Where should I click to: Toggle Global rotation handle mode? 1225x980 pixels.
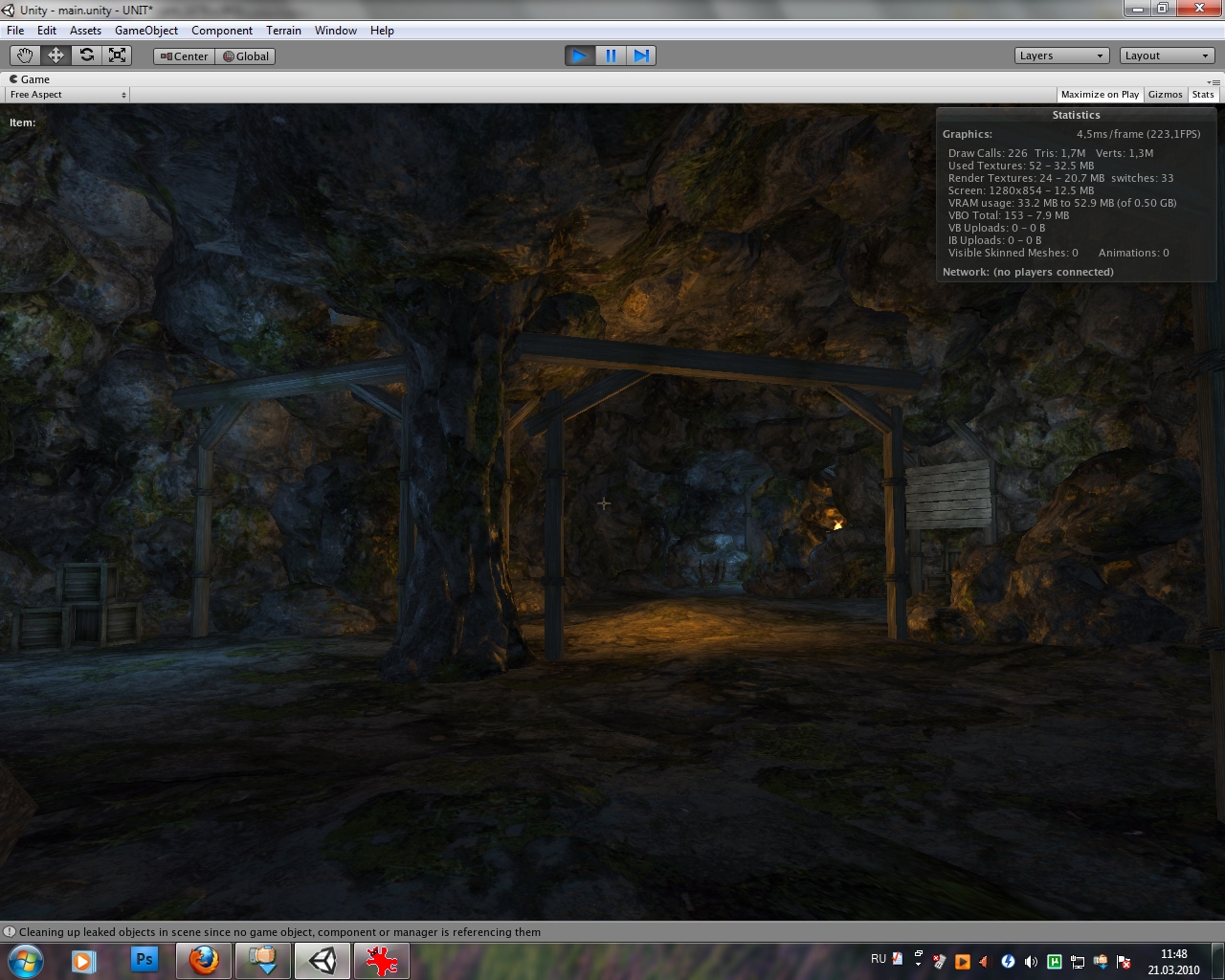coord(246,56)
